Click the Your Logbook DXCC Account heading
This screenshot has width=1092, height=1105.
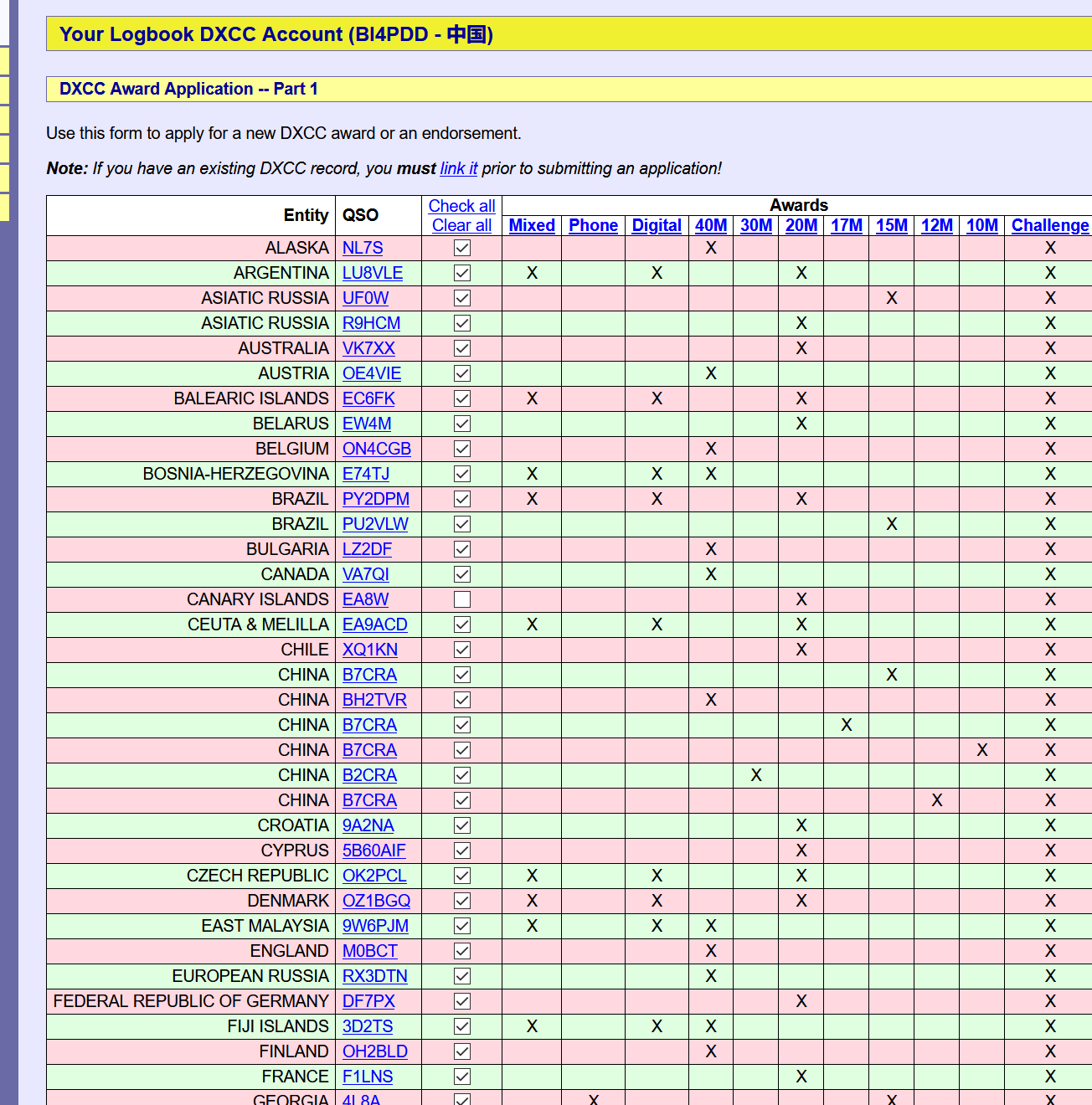276,34
